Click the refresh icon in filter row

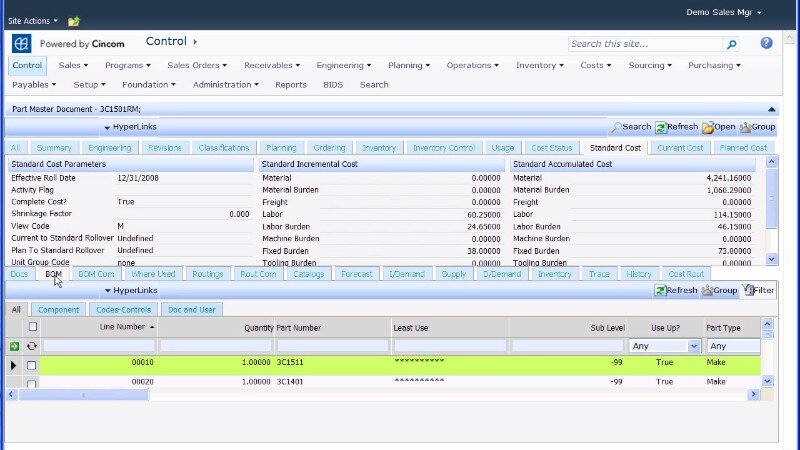coord(32,346)
